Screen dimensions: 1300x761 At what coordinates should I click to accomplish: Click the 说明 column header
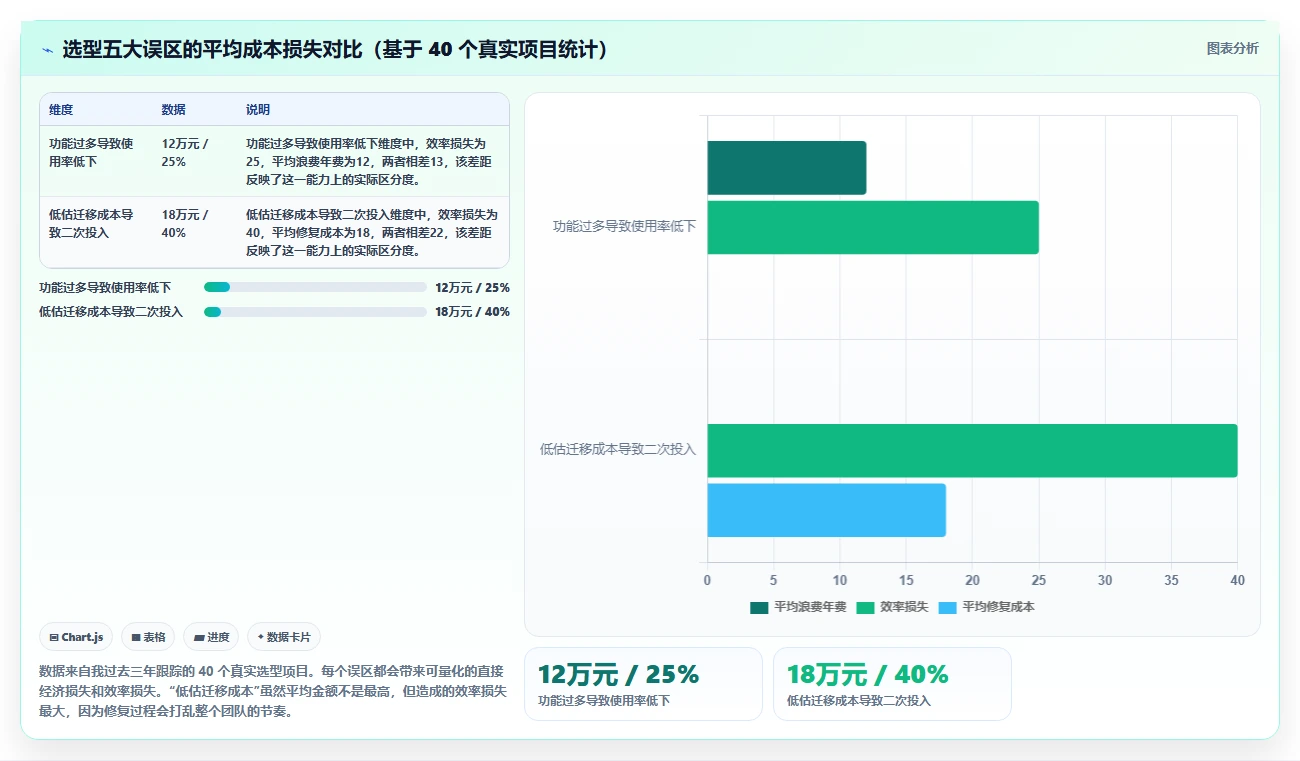coord(258,110)
